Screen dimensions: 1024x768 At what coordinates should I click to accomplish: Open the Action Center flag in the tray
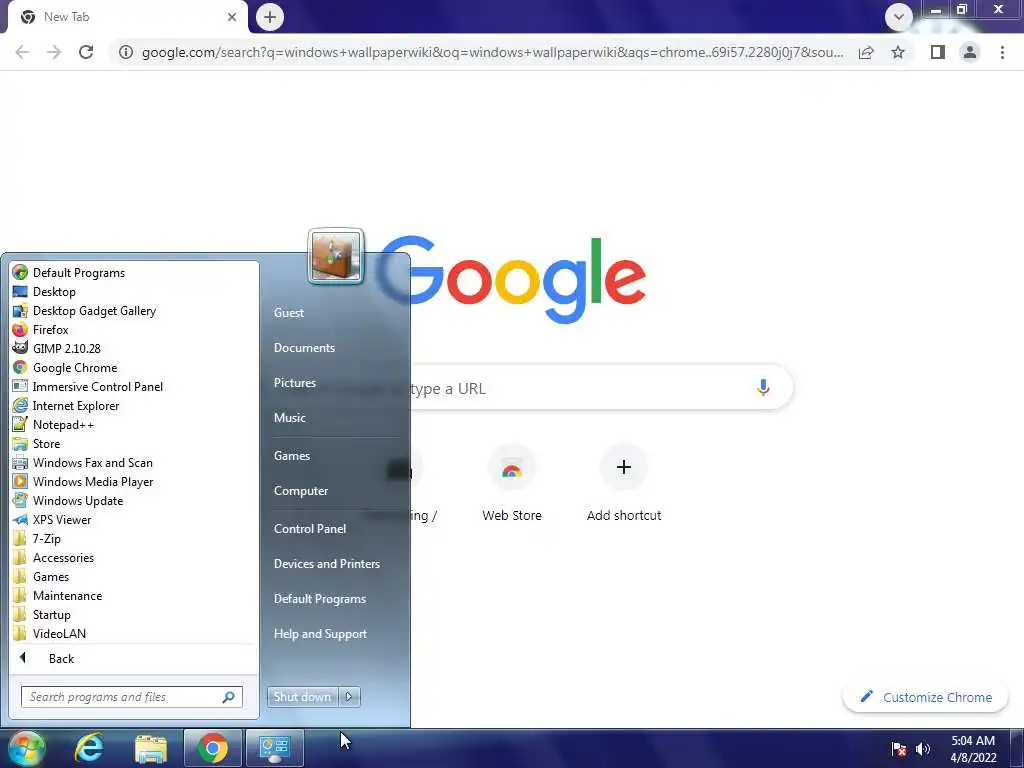pyautogui.click(x=899, y=749)
